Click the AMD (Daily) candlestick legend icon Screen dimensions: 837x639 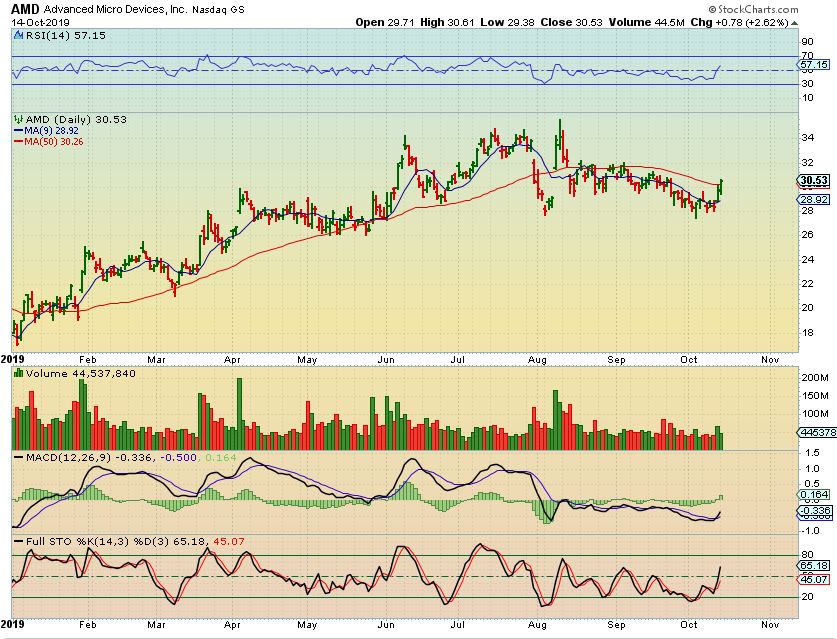tap(19, 119)
